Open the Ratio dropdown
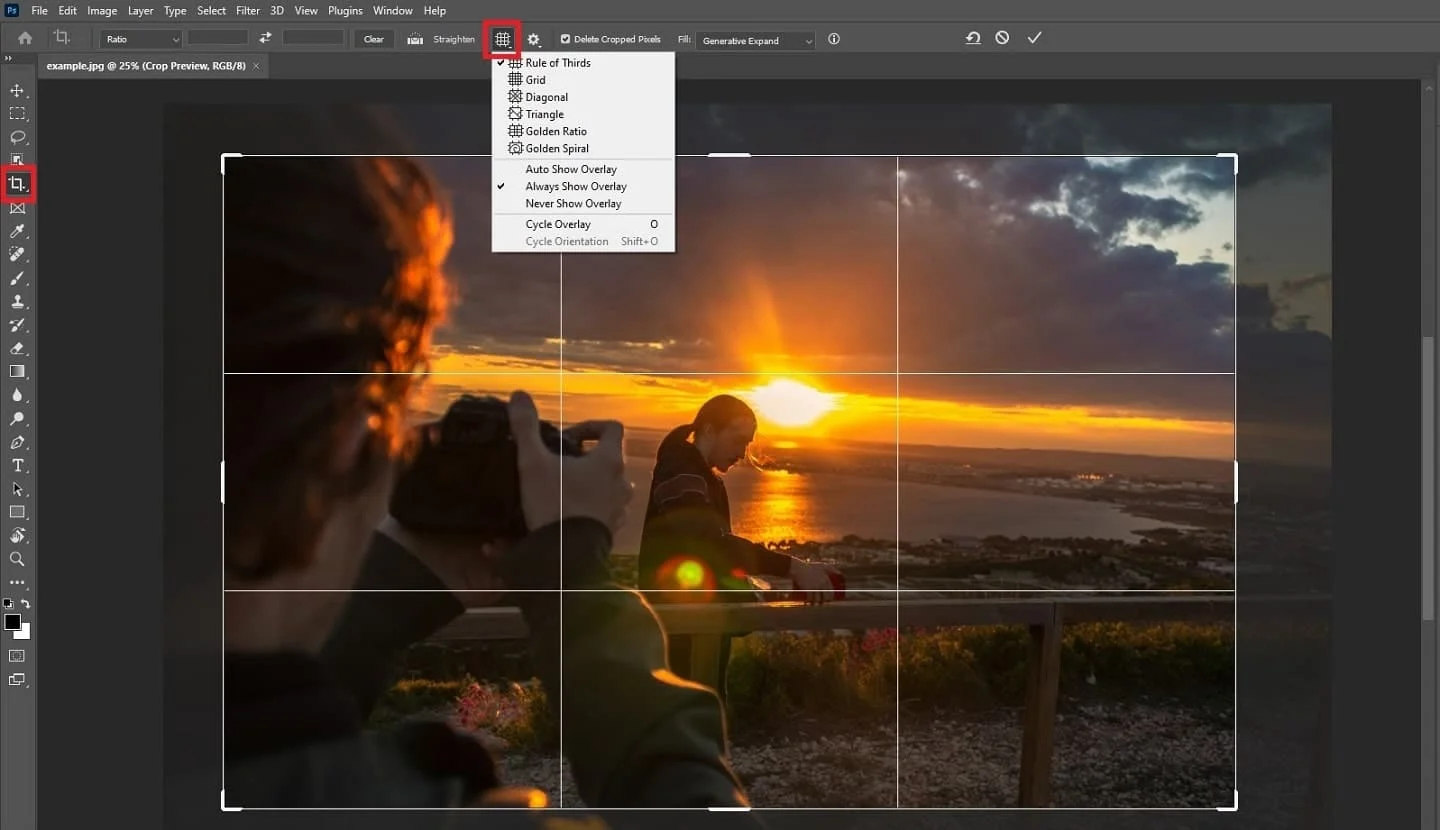The height and width of the screenshot is (830, 1440). tap(138, 39)
